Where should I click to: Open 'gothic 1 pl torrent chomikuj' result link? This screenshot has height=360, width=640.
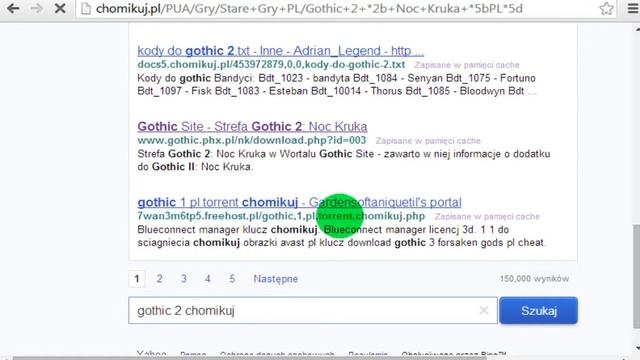[299, 202]
